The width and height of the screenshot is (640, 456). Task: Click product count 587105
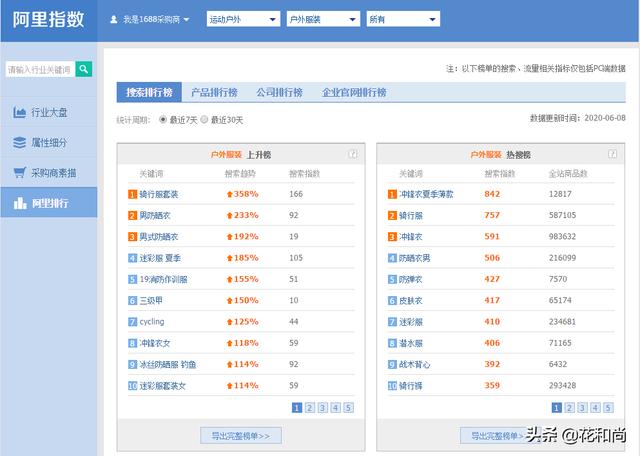point(562,215)
